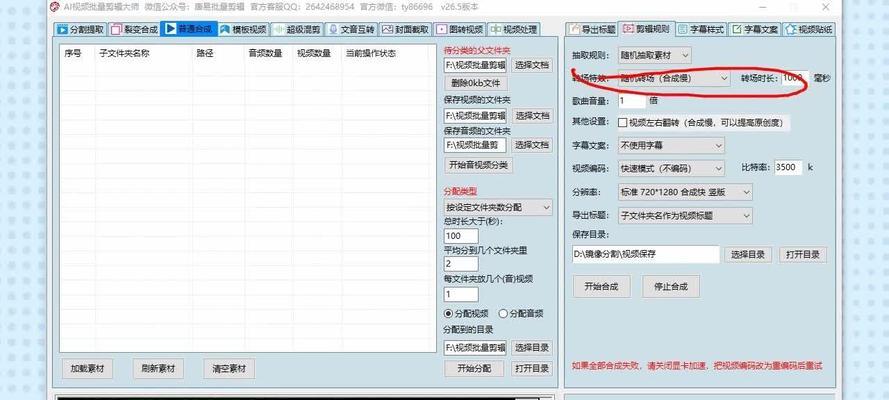The image size is (889, 400).
Task: Go to the 超级混剪 tab
Action: tap(297, 29)
